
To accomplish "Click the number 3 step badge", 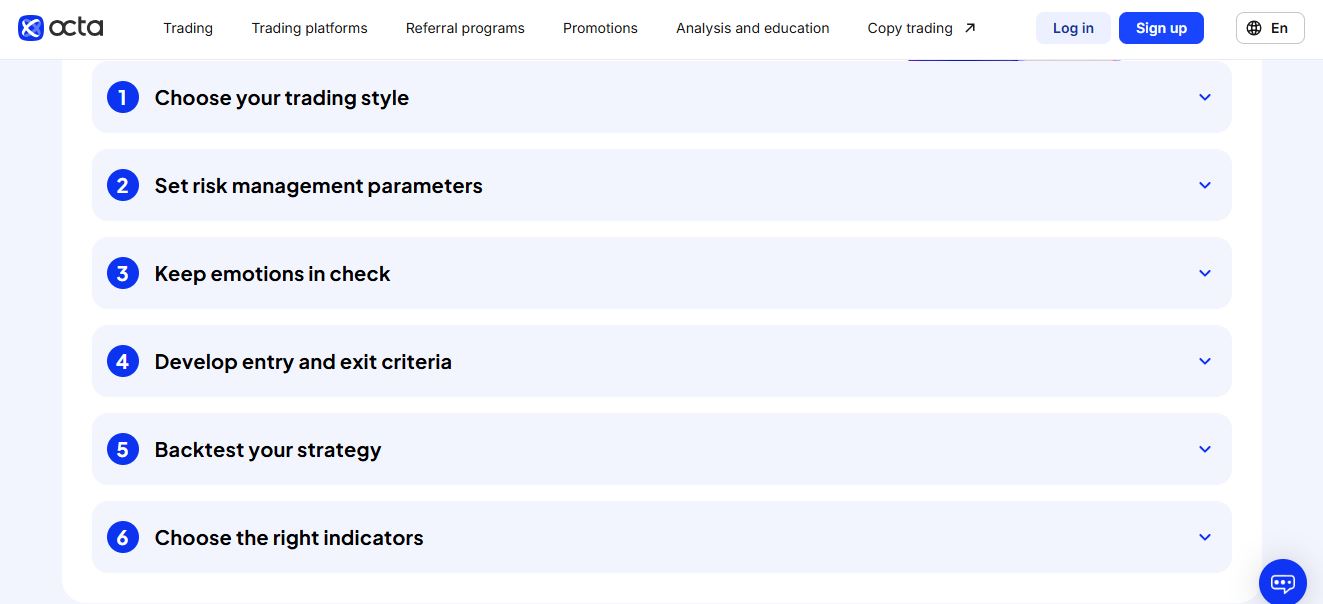I will coord(123,274).
